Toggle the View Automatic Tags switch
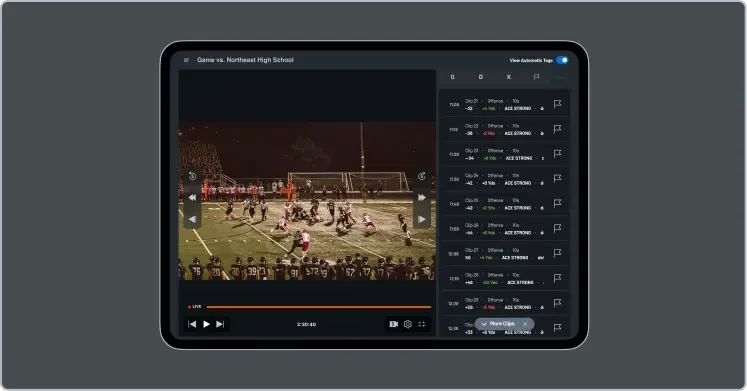The image size is (747, 391). pyautogui.click(x=562, y=60)
